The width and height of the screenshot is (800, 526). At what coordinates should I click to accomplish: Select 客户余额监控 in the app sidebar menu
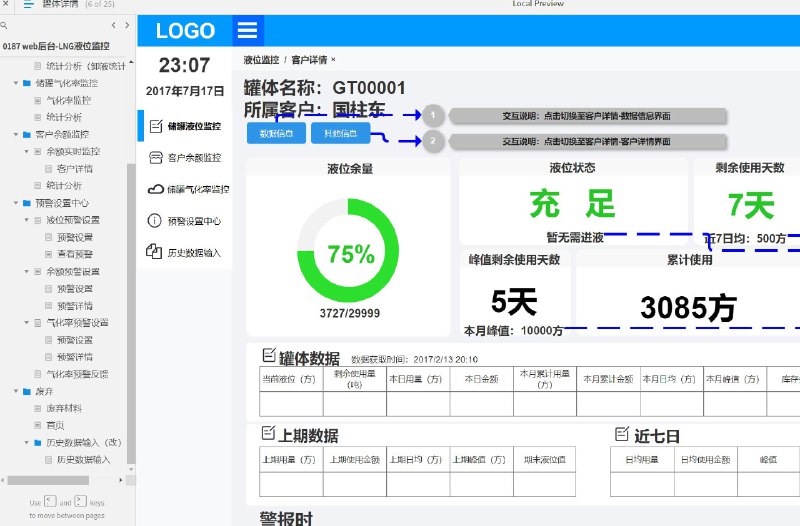pyautogui.click(x=185, y=158)
